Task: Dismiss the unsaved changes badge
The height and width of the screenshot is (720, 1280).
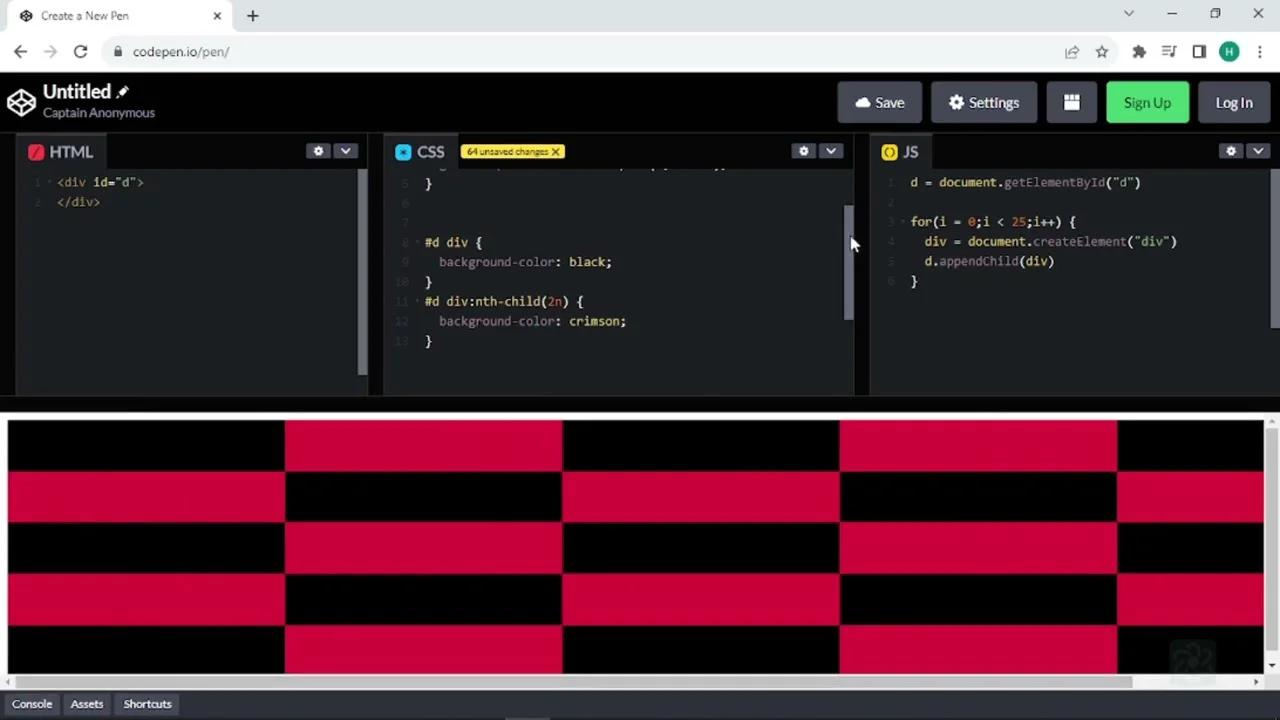Action: [555, 152]
